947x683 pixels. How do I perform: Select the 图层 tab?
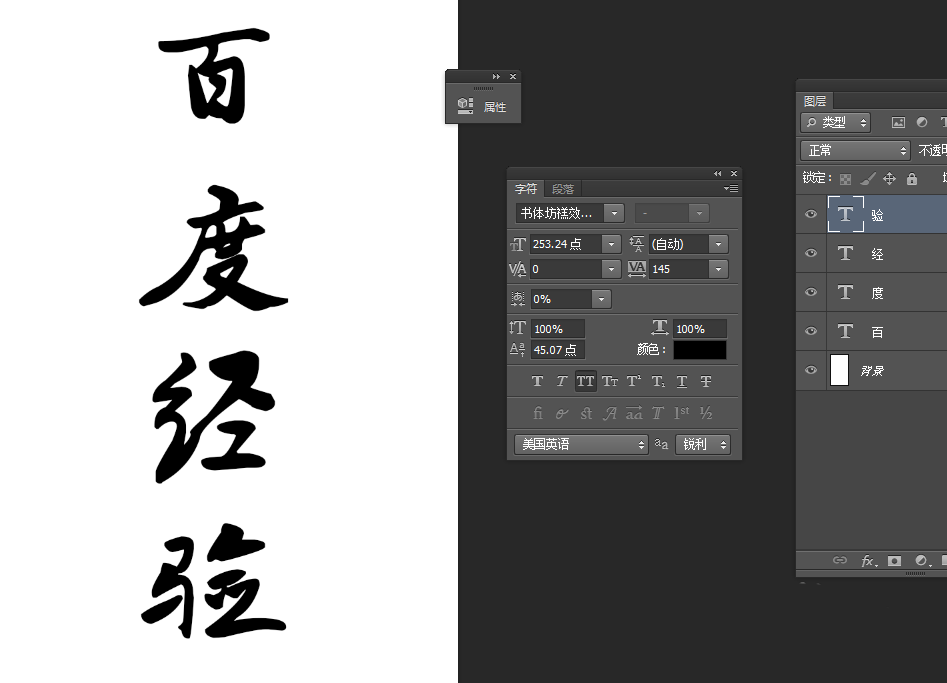click(815, 101)
